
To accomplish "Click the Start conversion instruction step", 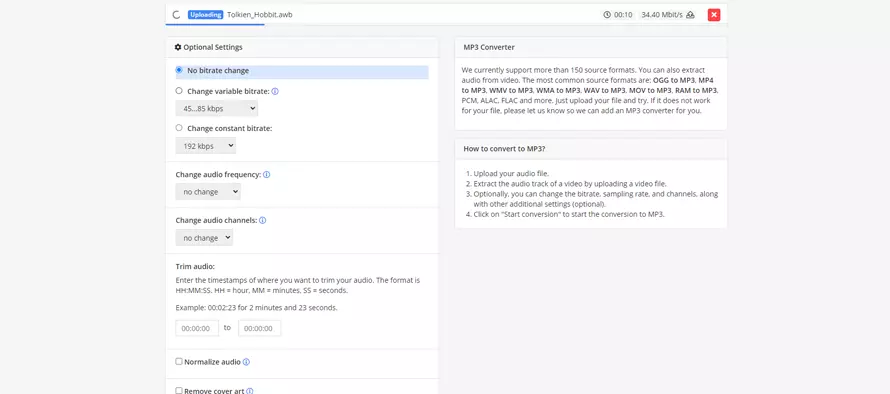I will point(569,215).
